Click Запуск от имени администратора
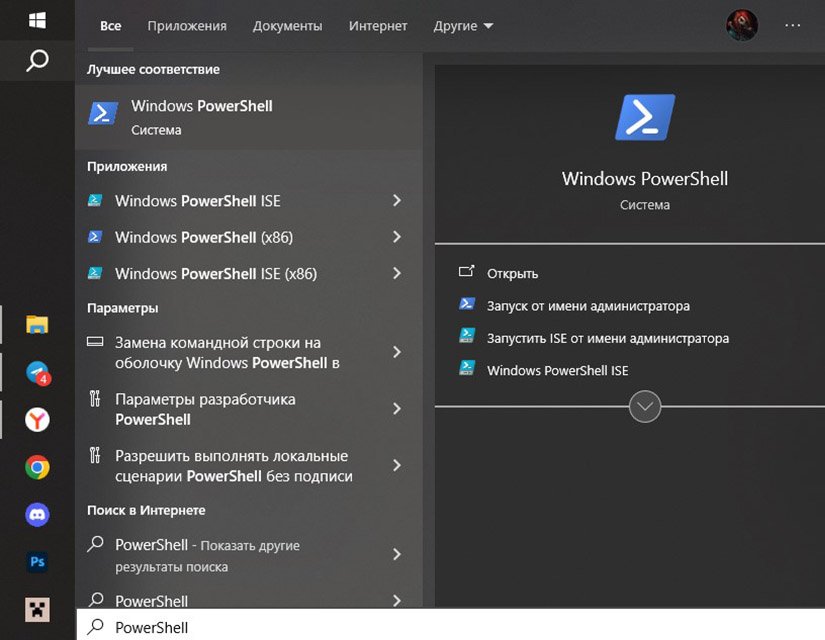Image resolution: width=825 pixels, height=640 pixels. 588,306
